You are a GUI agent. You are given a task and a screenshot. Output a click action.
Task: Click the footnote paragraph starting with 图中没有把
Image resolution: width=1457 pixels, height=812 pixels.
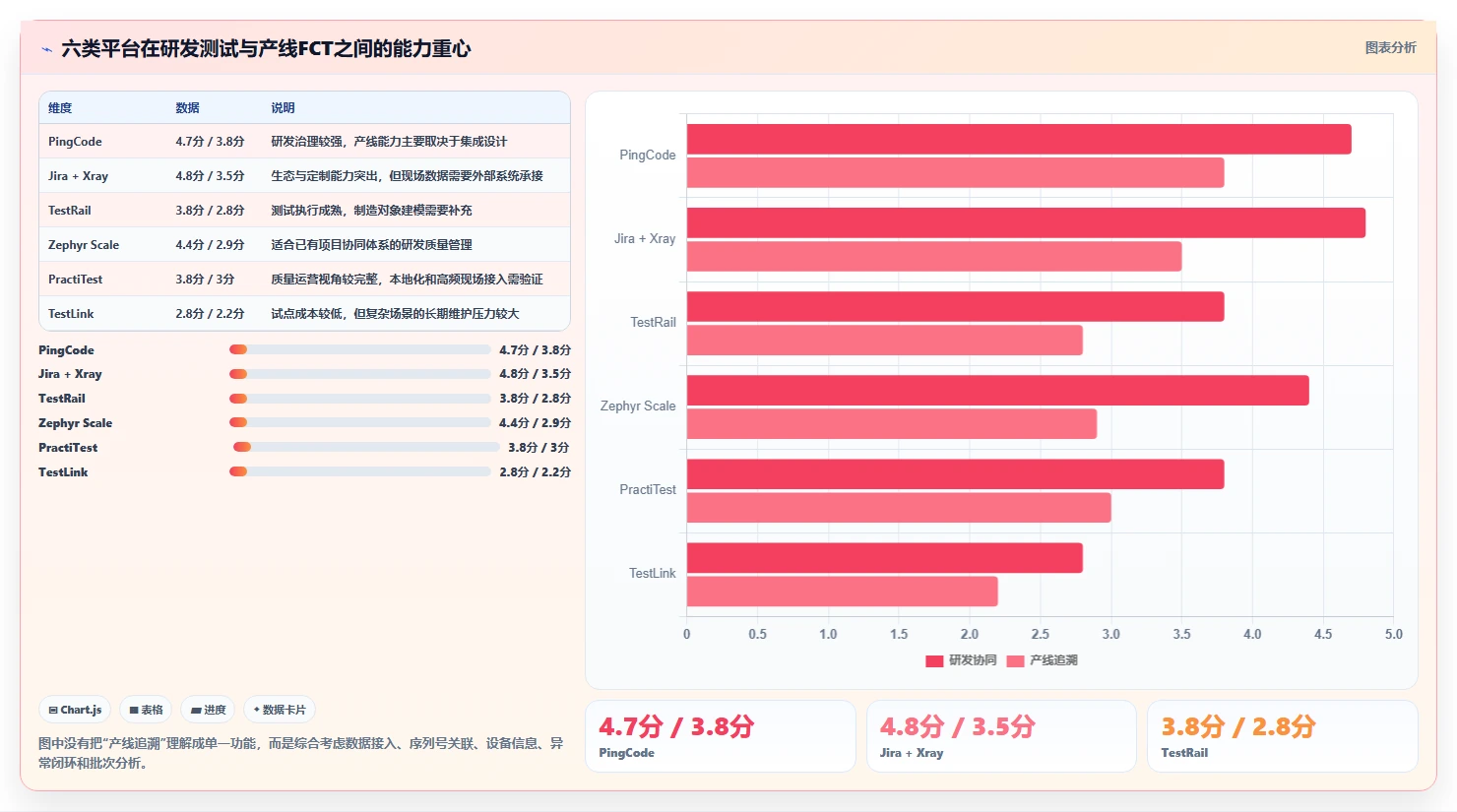[301, 753]
